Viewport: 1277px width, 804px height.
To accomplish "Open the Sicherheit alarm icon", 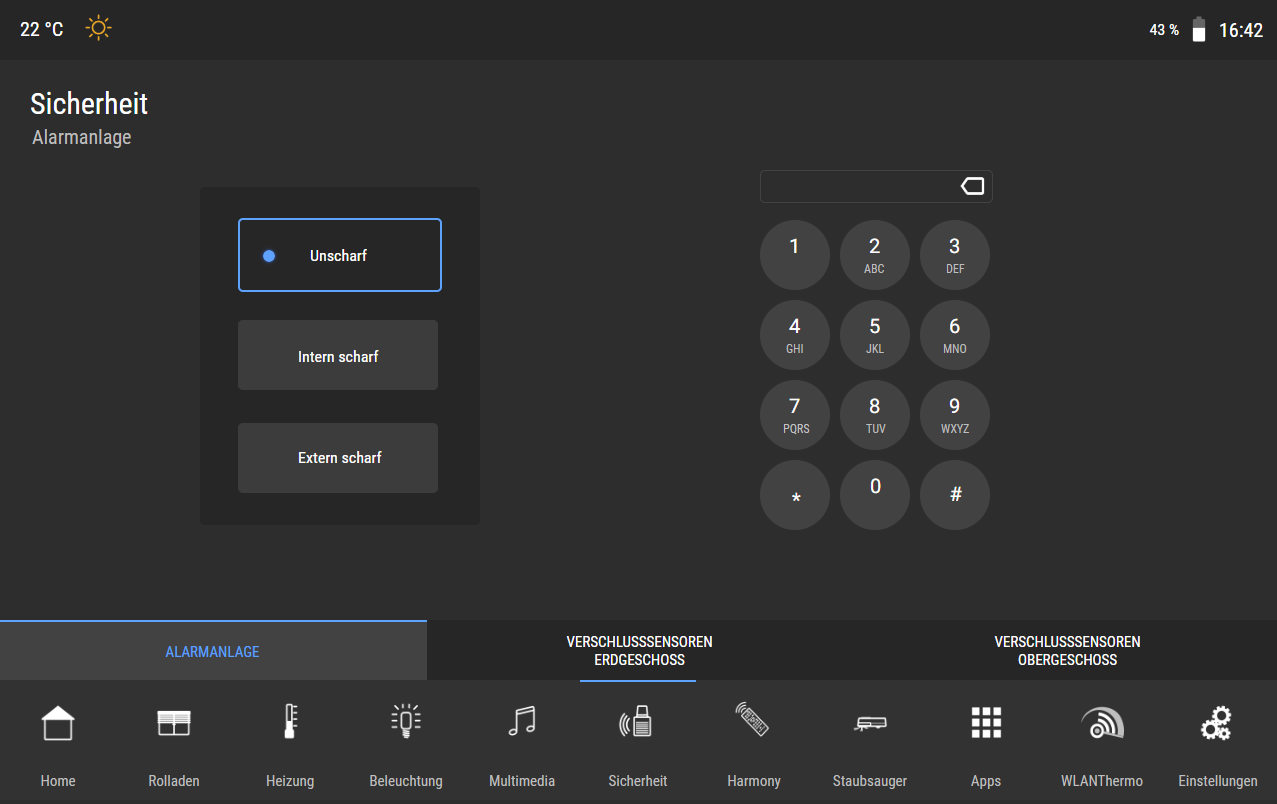I will click(638, 721).
